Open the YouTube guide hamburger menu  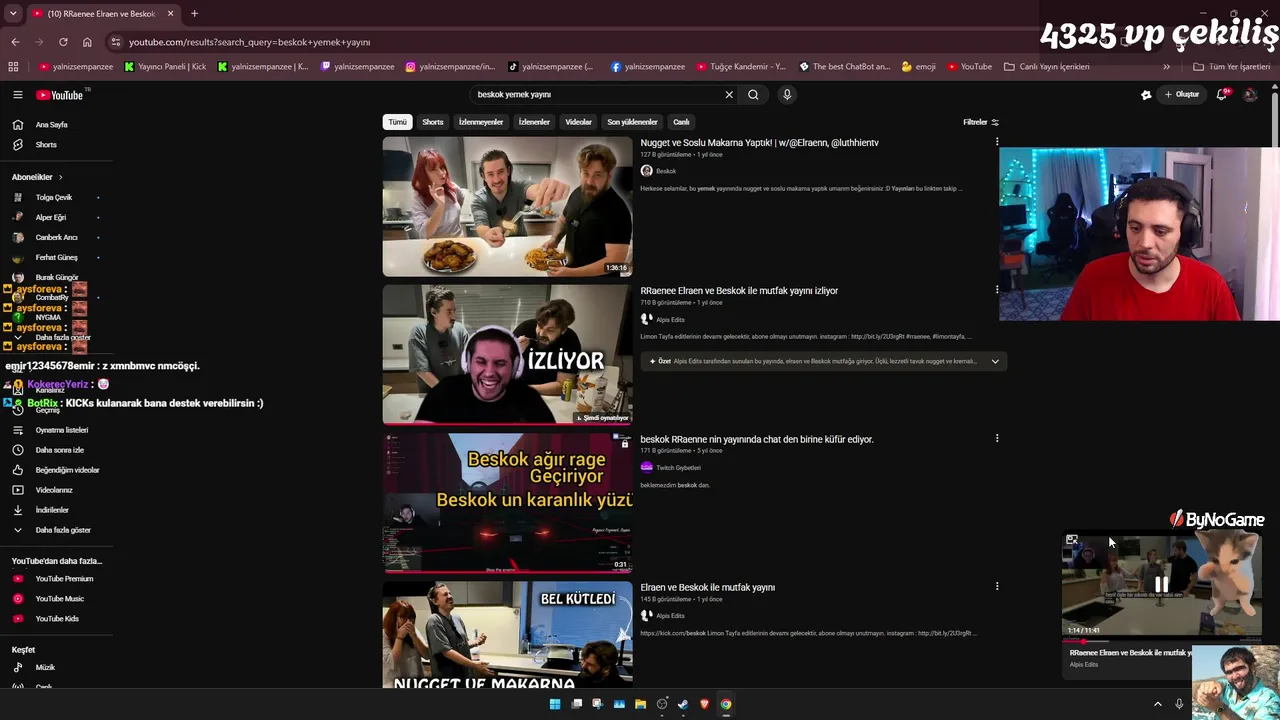coord(18,95)
